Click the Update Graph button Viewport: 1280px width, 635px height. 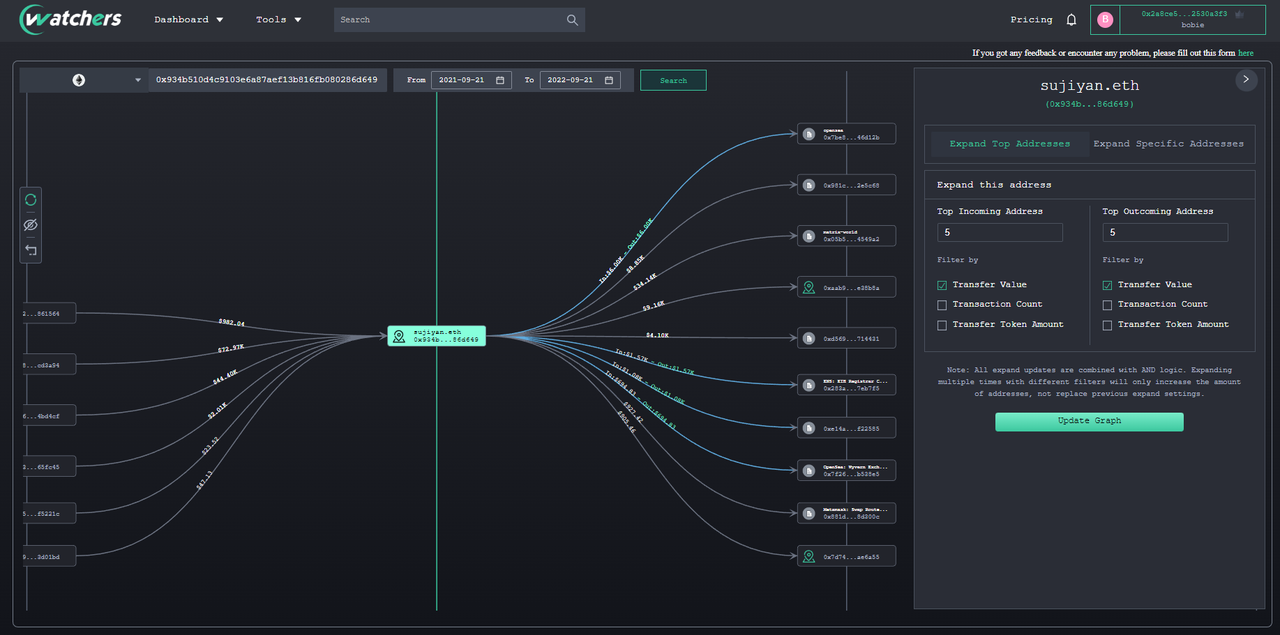click(x=1089, y=421)
